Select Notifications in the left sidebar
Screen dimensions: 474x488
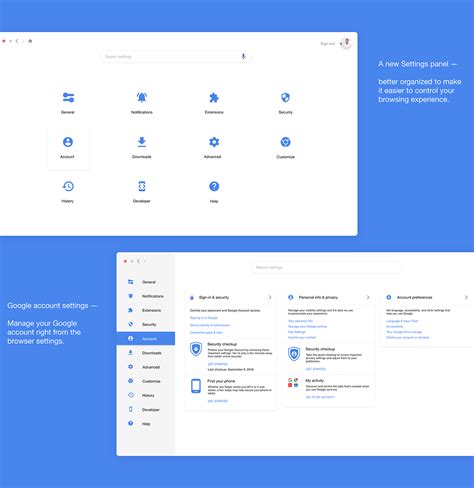146,296
